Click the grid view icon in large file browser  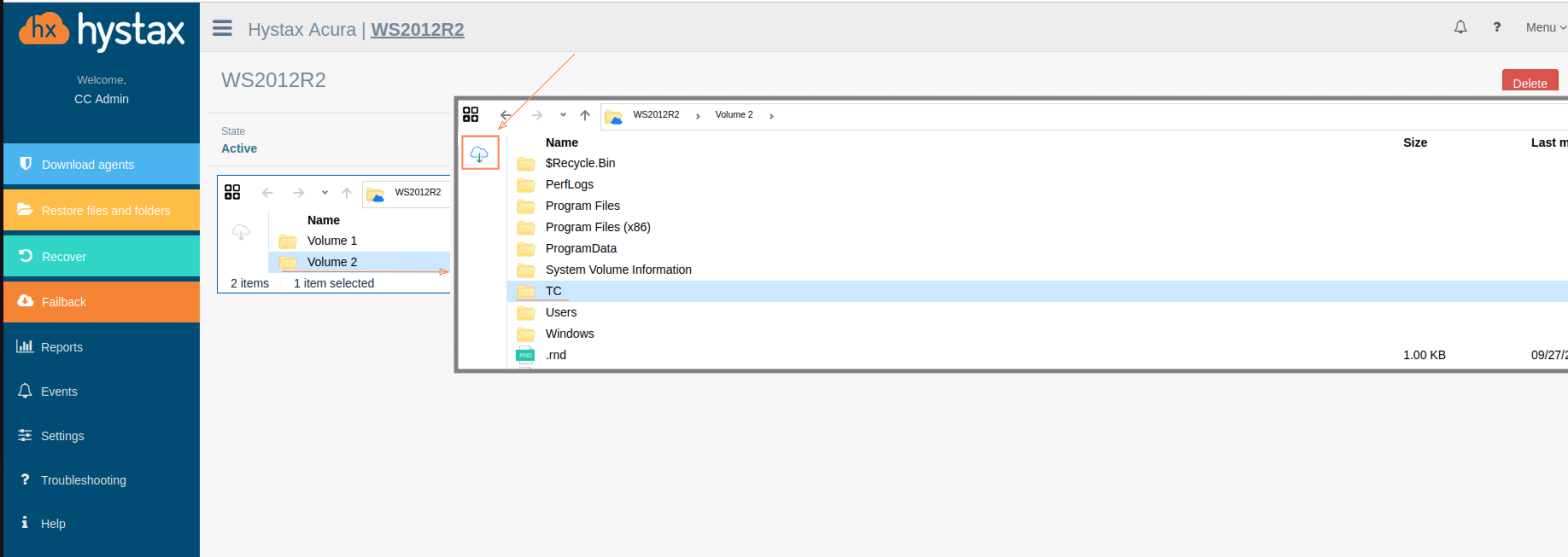[x=471, y=114]
